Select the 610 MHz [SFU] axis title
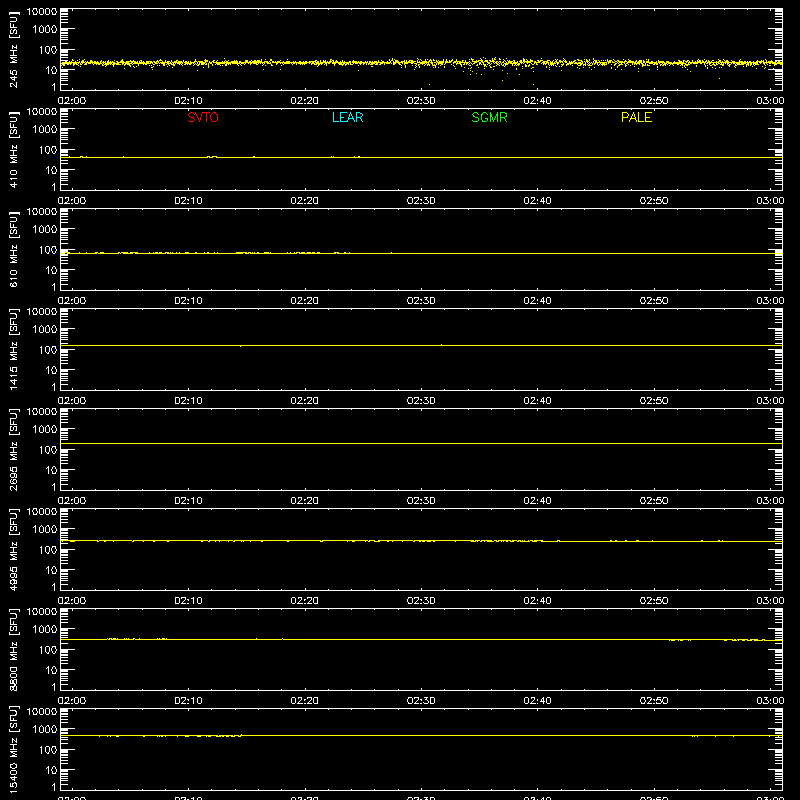The width and height of the screenshot is (800, 800). (x=13, y=249)
